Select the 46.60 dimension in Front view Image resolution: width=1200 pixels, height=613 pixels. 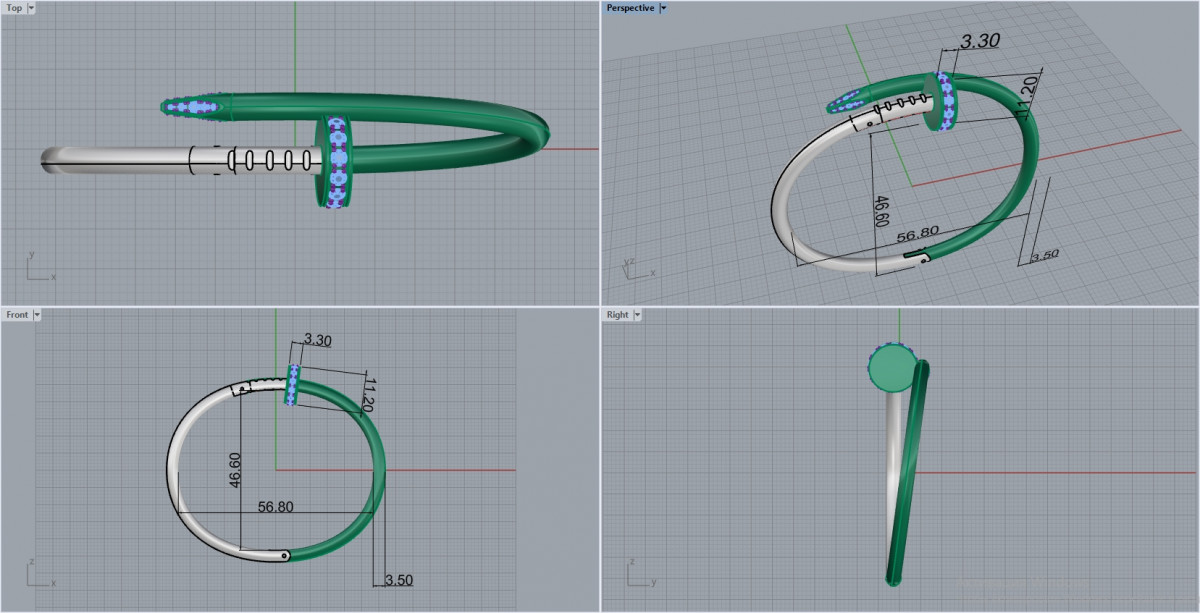coord(235,468)
